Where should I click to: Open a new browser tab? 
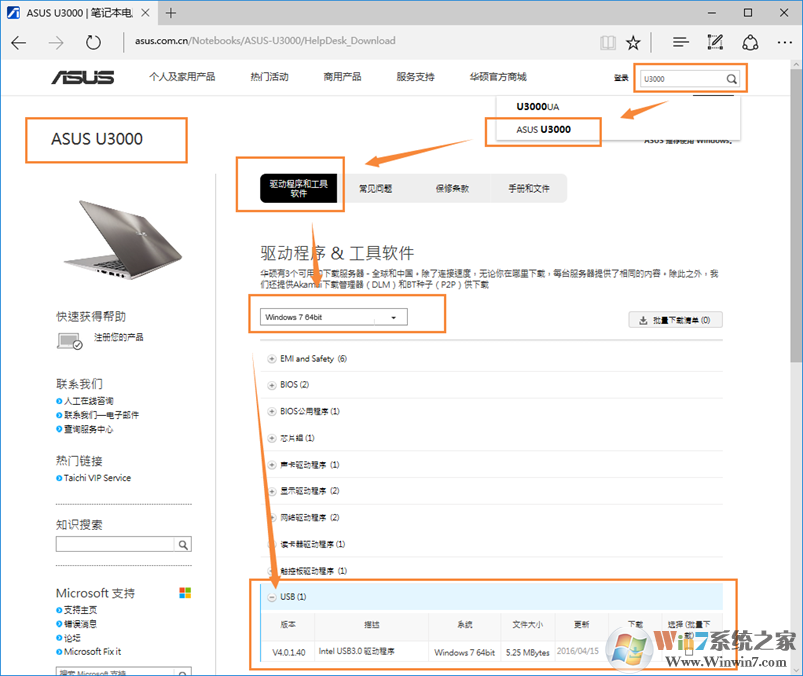click(x=171, y=13)
